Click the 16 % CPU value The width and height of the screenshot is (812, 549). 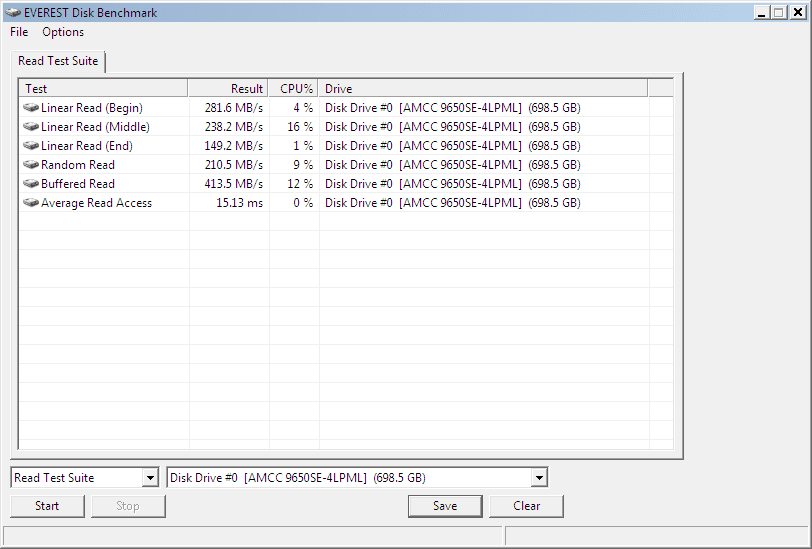[300, 127]
